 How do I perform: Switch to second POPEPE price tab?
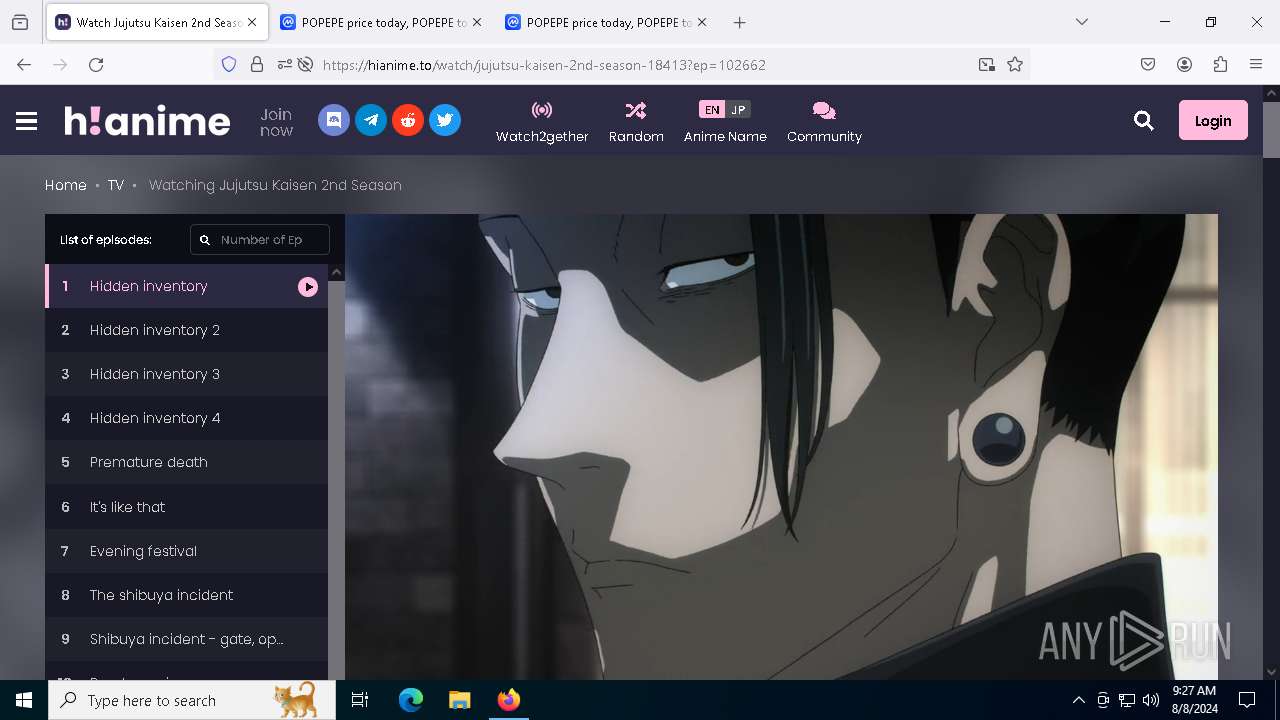coord(606,22)
